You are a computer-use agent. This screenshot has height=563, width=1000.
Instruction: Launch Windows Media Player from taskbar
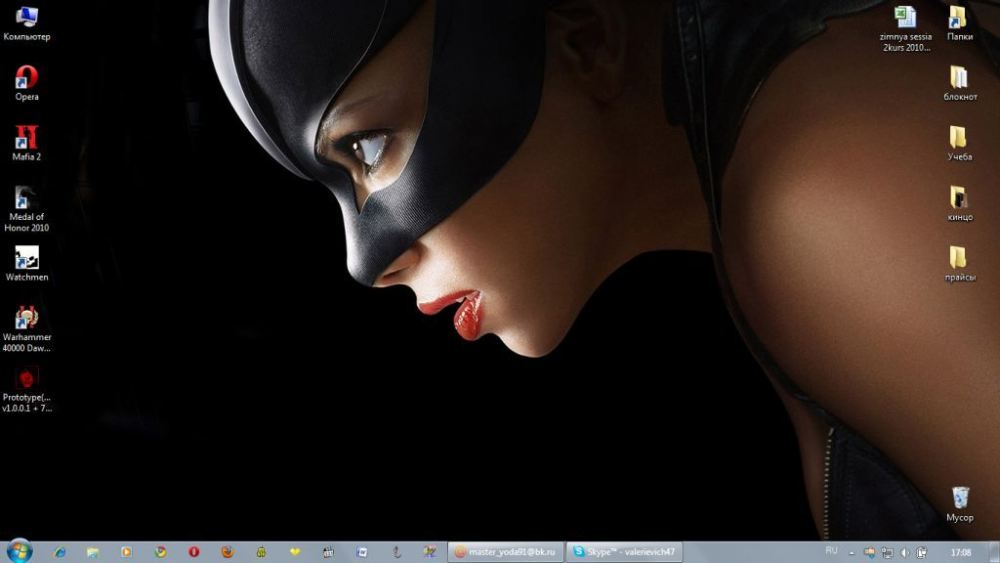pyautogui.click(x=126, y=552)
